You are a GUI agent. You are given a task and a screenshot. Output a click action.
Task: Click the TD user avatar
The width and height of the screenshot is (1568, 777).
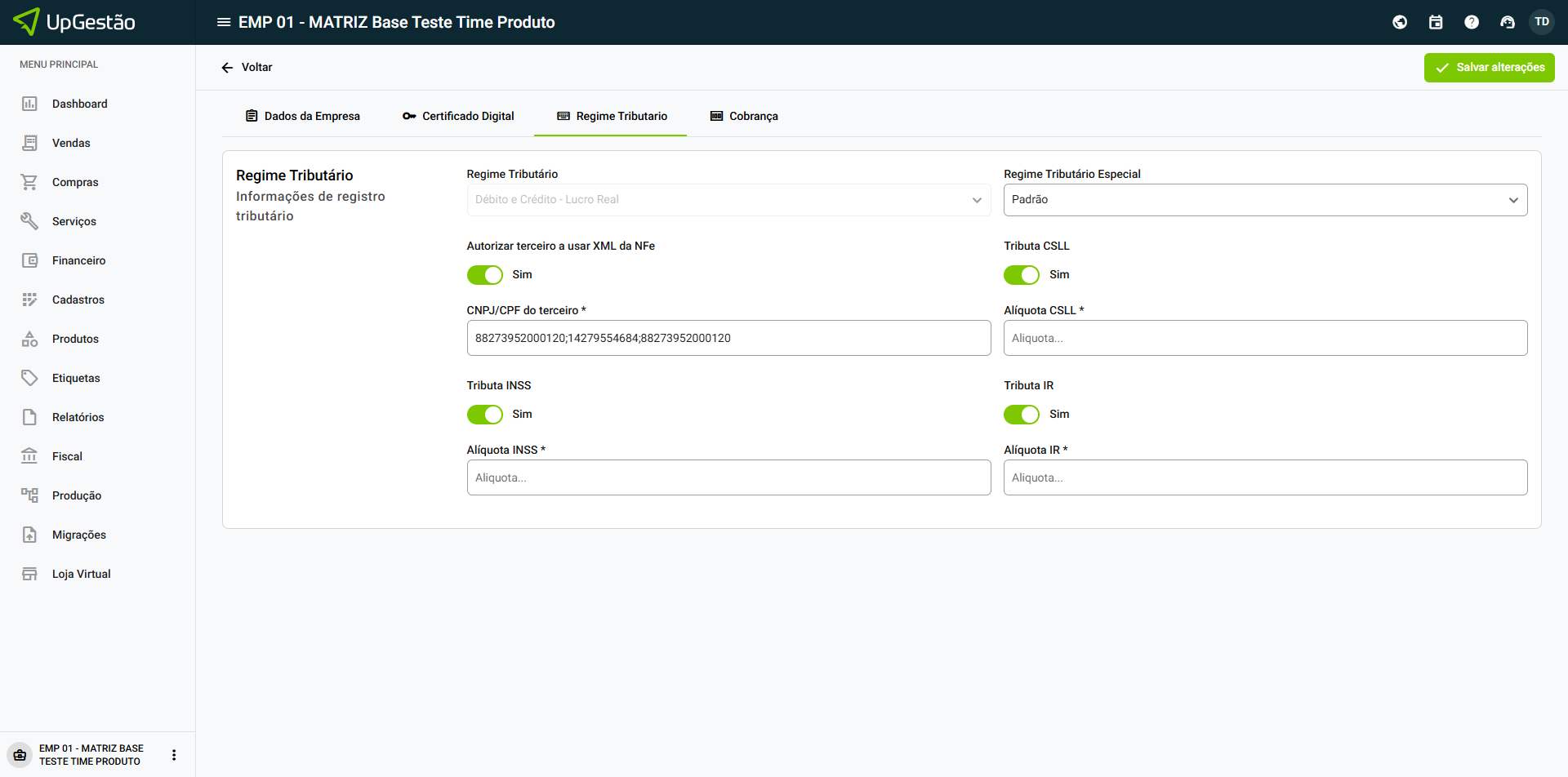1542,22
